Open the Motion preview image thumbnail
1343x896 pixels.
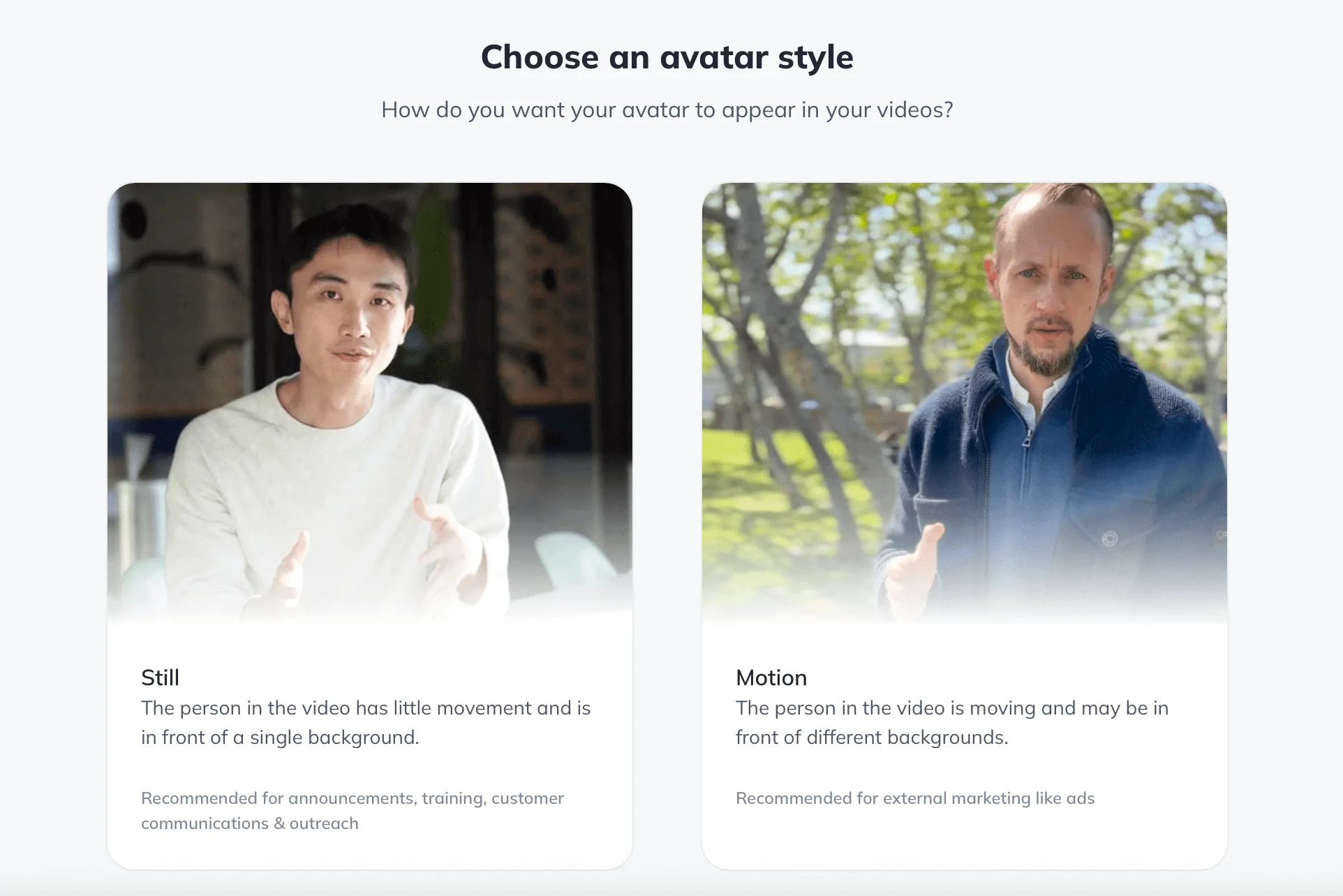(x=965, y=403)
